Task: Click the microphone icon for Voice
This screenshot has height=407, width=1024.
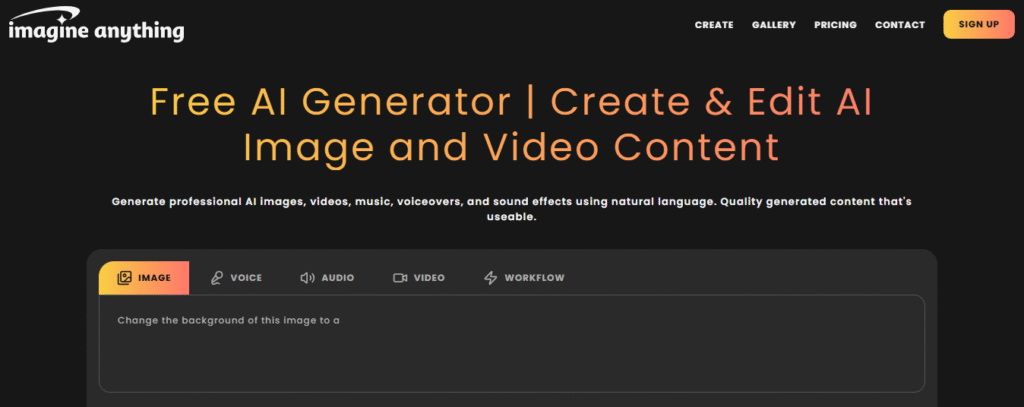Action: pos(216,278)
